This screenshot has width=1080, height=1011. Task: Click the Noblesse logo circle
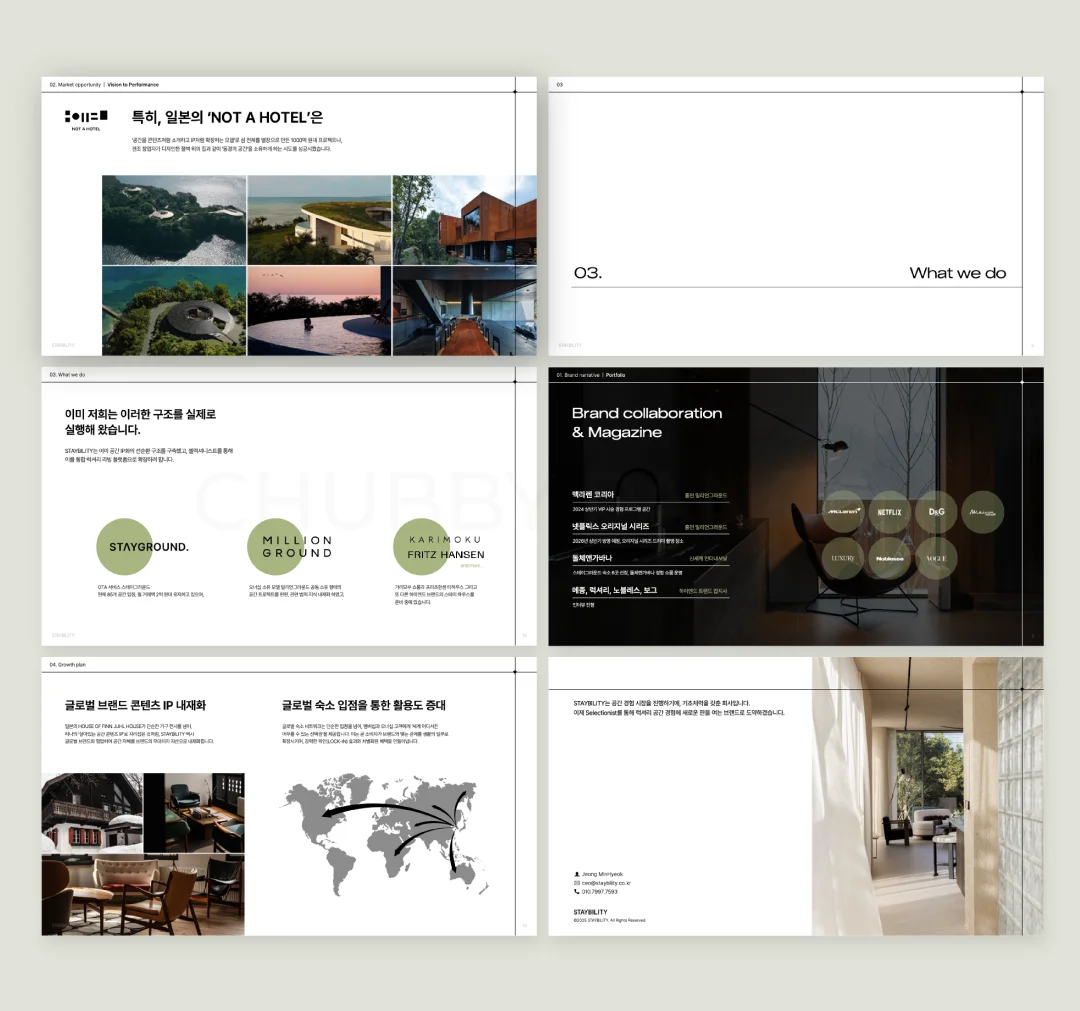pos(889,559)
